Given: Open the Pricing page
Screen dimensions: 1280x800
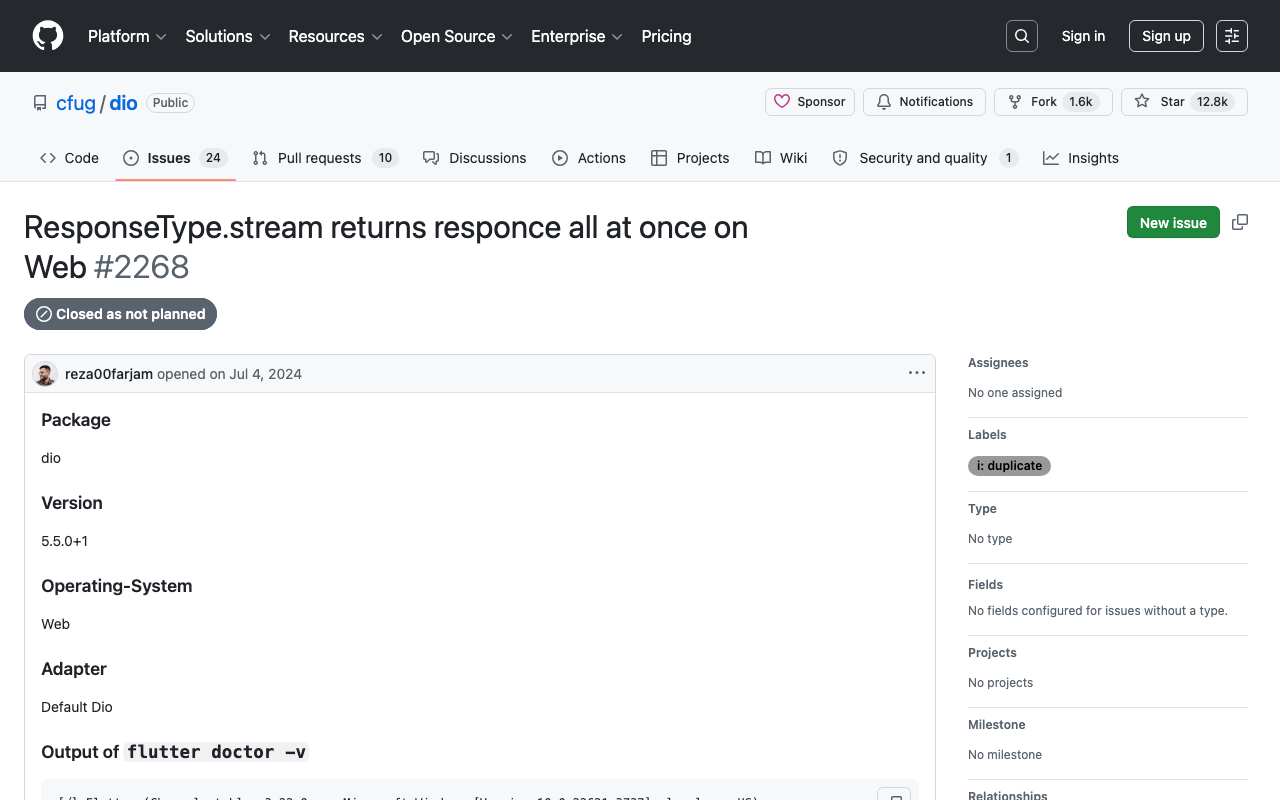Looking at the screenshot, I should [x=666, y=36].
